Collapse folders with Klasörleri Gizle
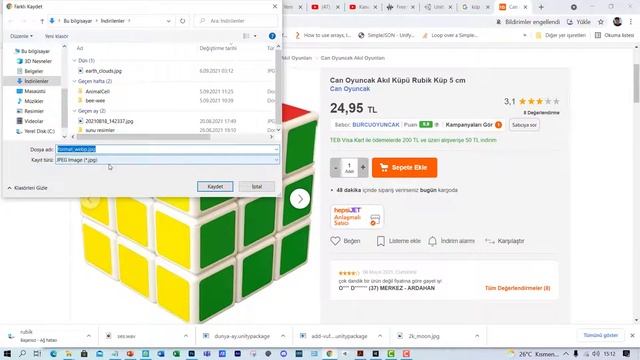This screenshot has height=360, width=640. (x=28, y=188)
